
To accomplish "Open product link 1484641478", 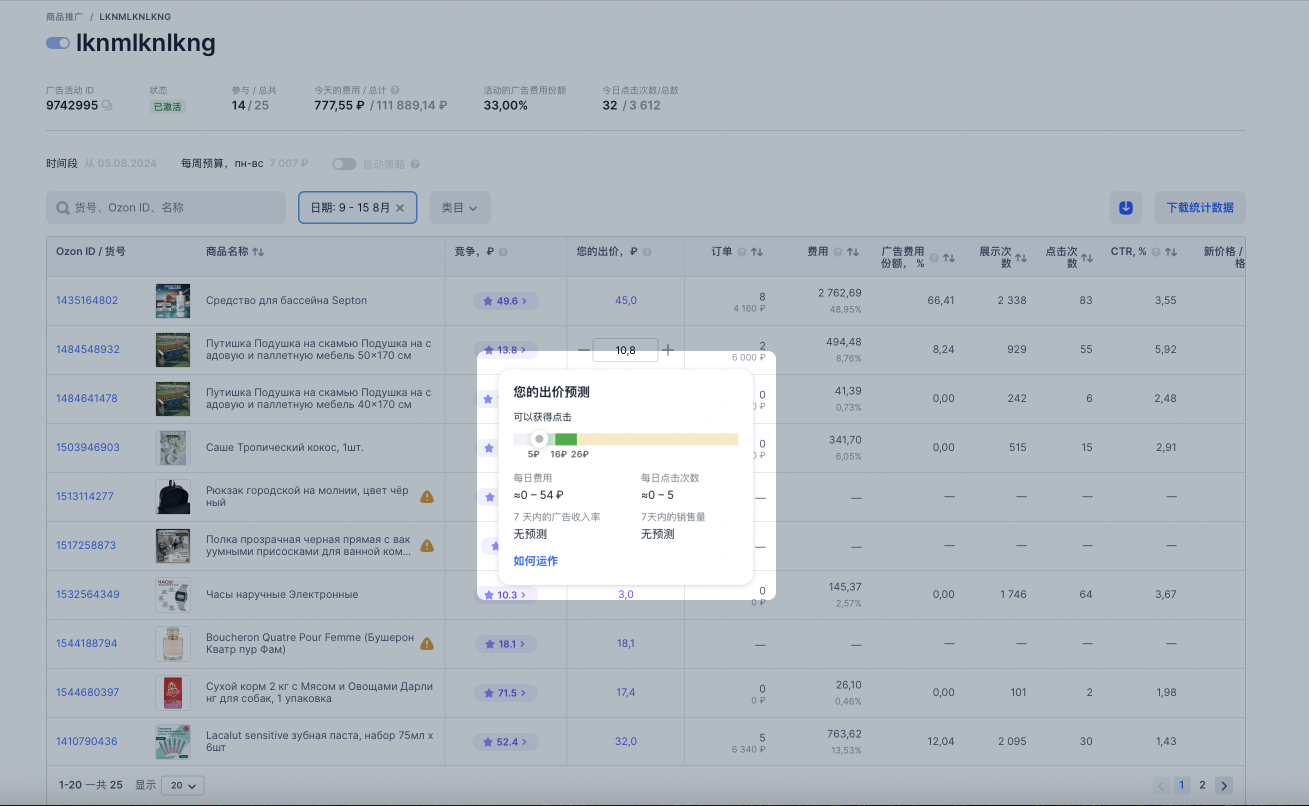I will tap(87, 398).
